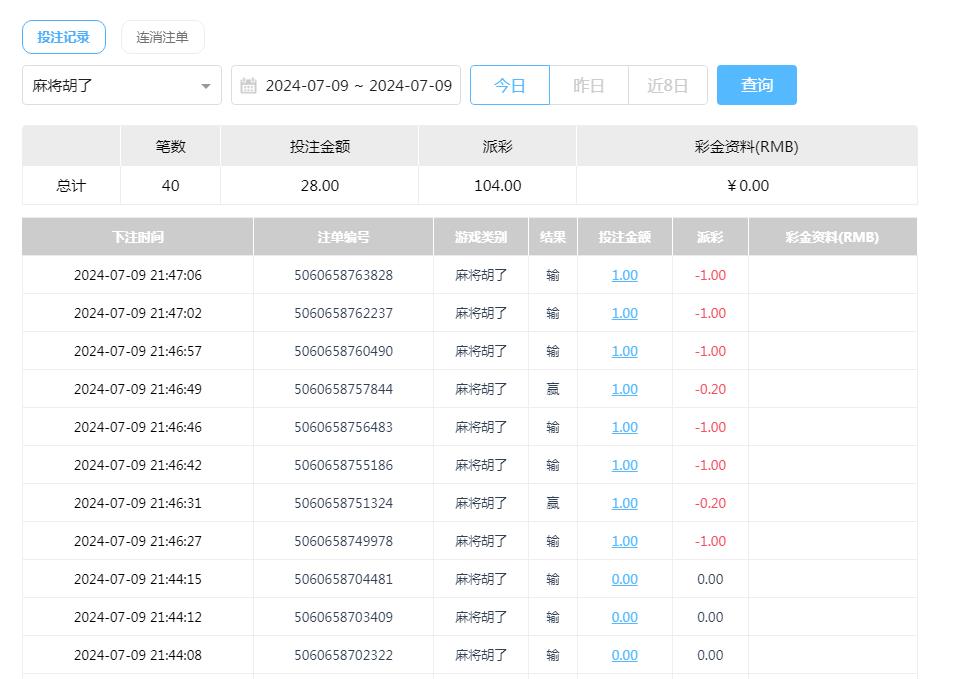Click the date range input field

(x=350, y=85)
